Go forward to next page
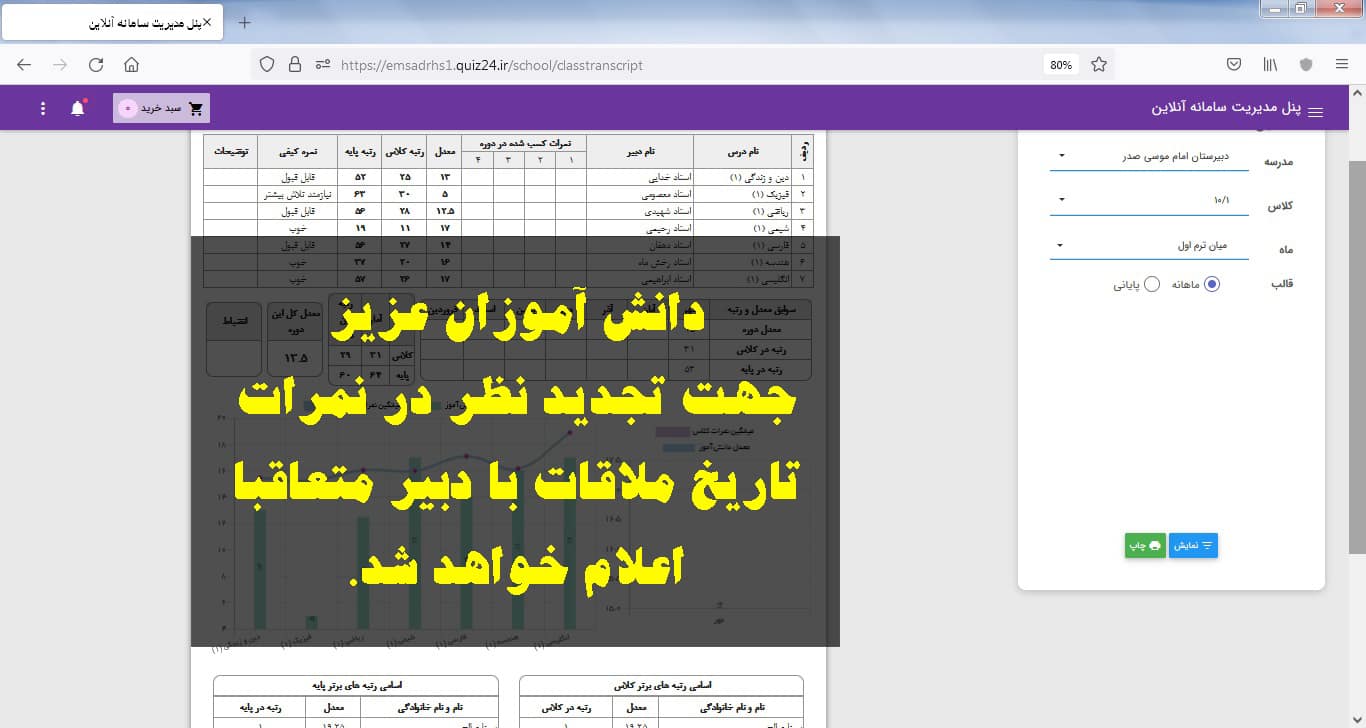Screen dimensions: 1366x728 (x=60, y=64)
